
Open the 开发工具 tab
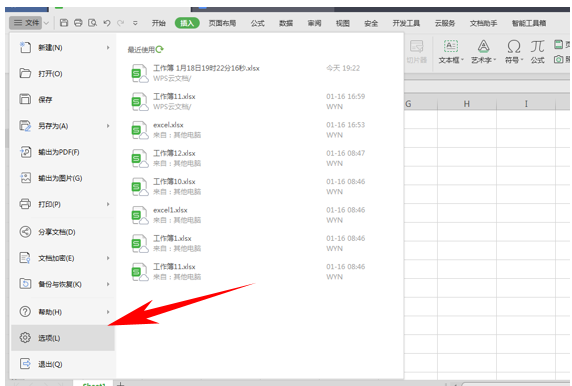[406, 23]
